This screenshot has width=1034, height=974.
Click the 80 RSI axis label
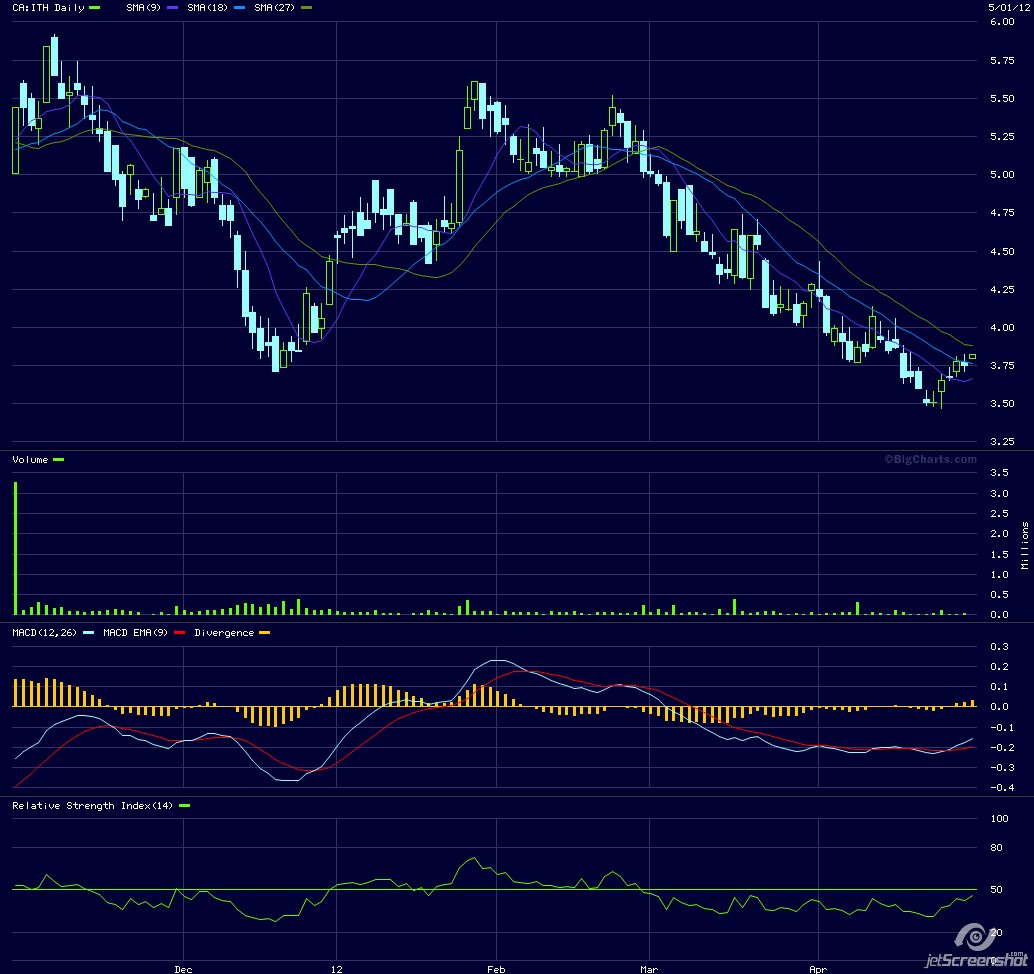[996, 848]
